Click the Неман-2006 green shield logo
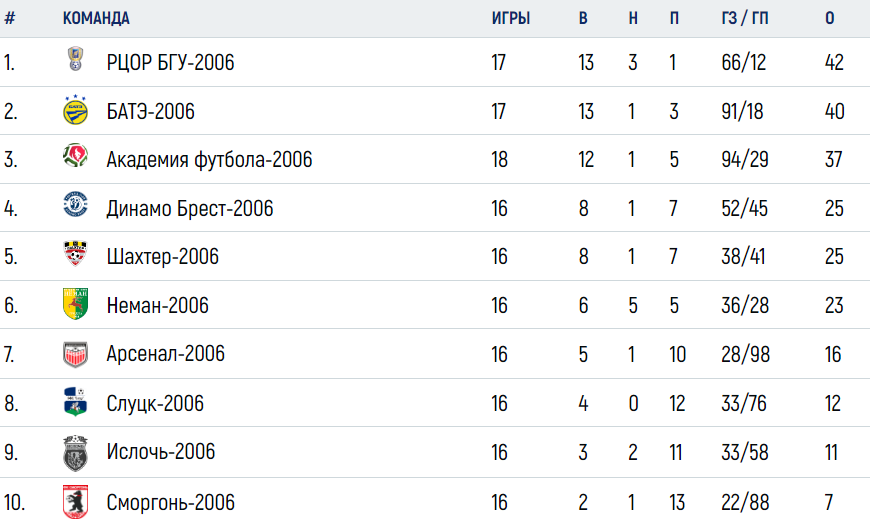Image resolution: width=870 pixels, height=521 pixels. pos(75,304)
